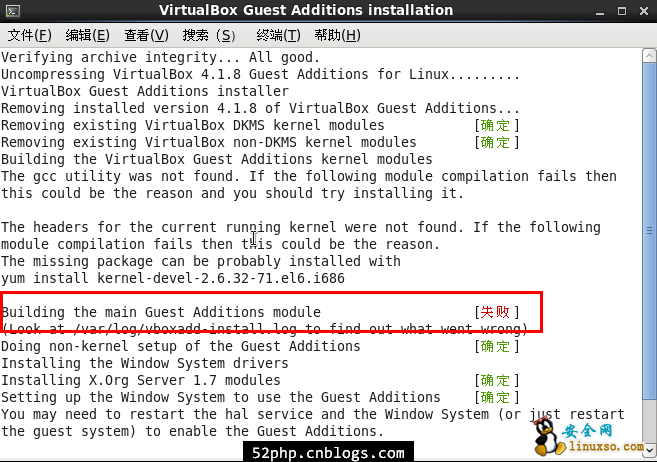Click the scrollbar down arrow
This screenshot has width=657, height=462.
point(649,450)
